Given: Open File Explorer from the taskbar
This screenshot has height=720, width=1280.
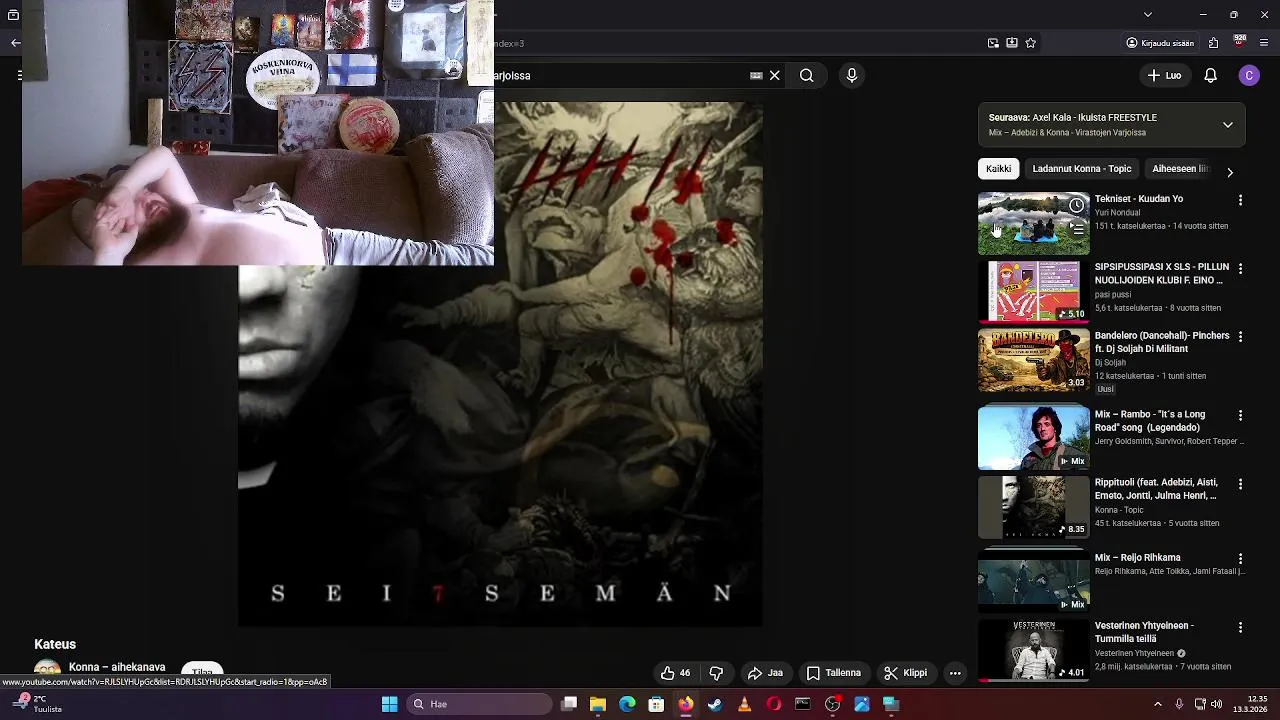Looking at the screenshot, I should 598,704.
